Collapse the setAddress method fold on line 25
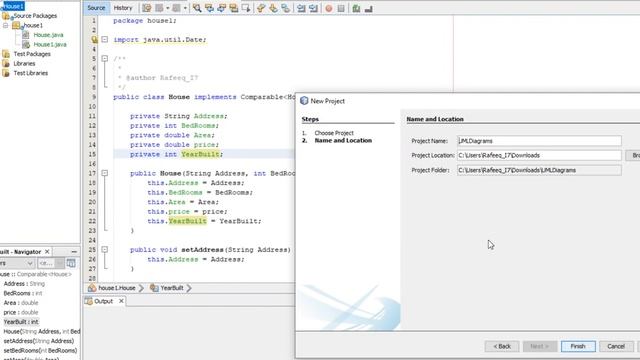Screen dimensions: 640x360 [105, 249]
